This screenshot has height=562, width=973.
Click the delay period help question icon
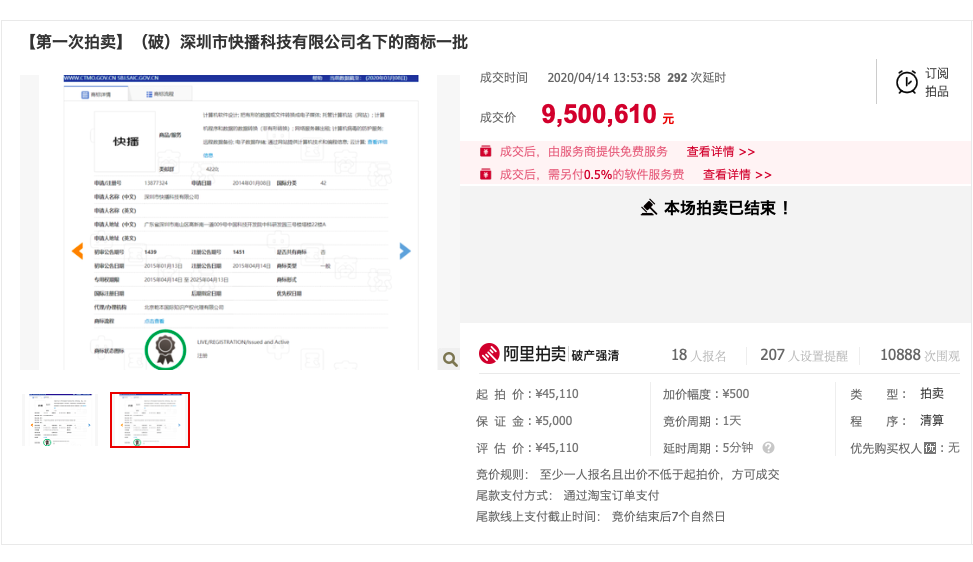(x=768, y=448)
